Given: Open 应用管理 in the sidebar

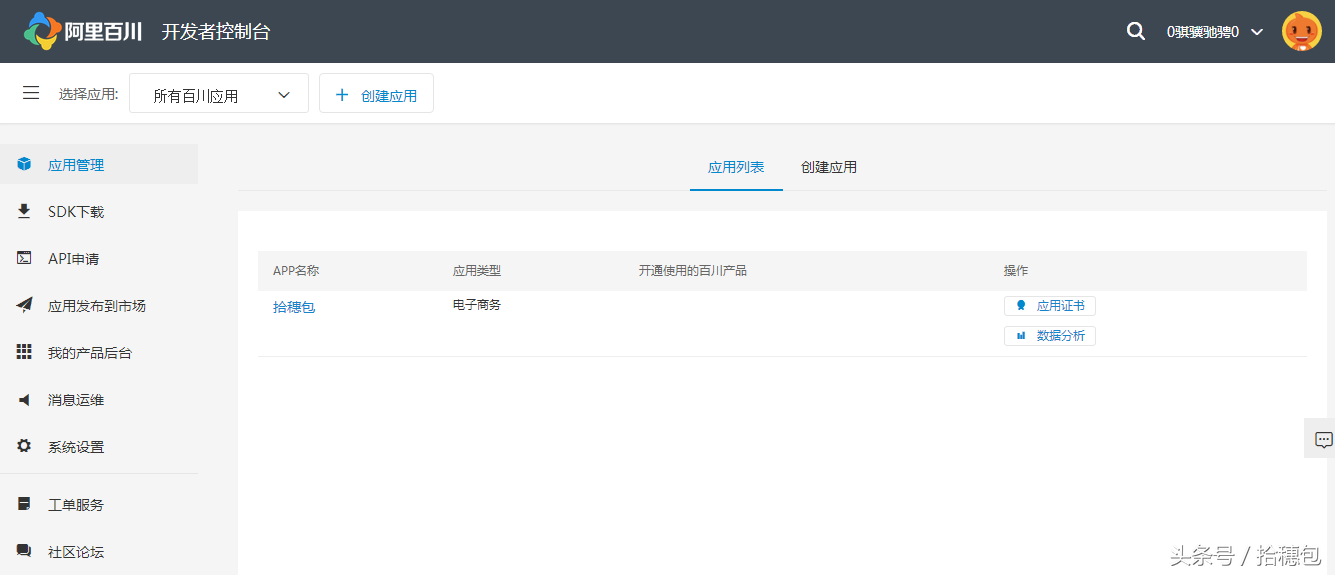Looking at the screenshot, I should click(x=99, y=164).
